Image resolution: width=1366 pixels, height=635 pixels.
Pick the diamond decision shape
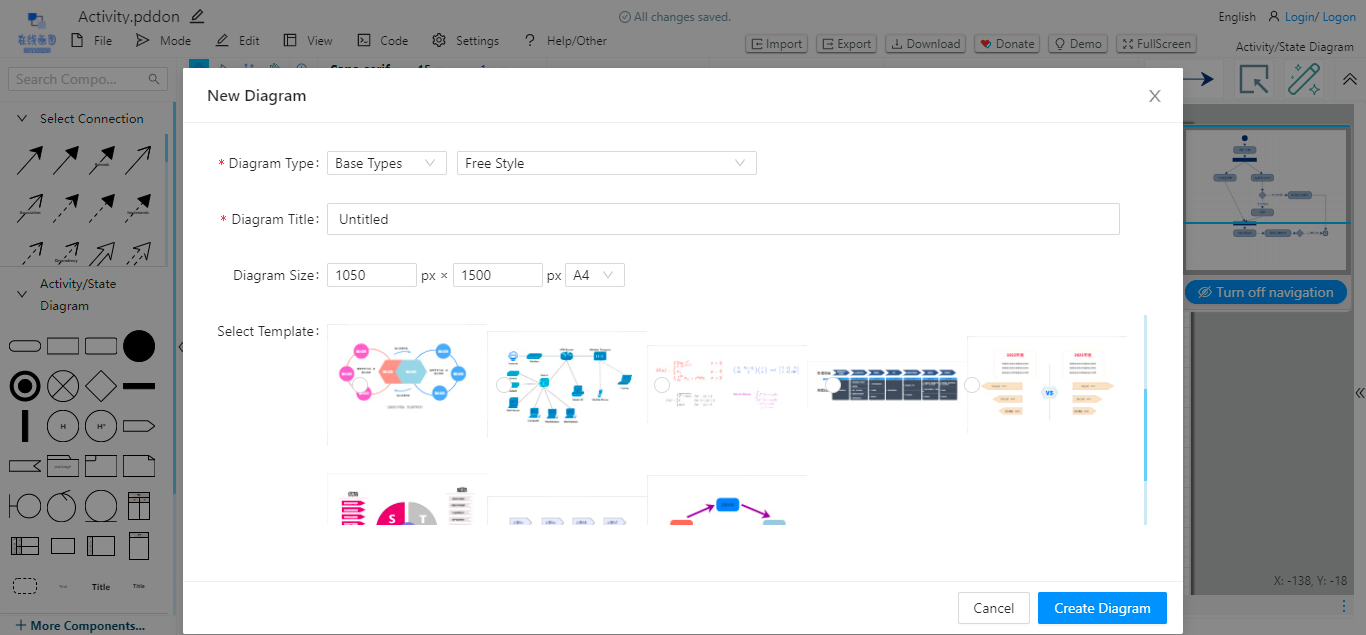click(x=101, y=385)
